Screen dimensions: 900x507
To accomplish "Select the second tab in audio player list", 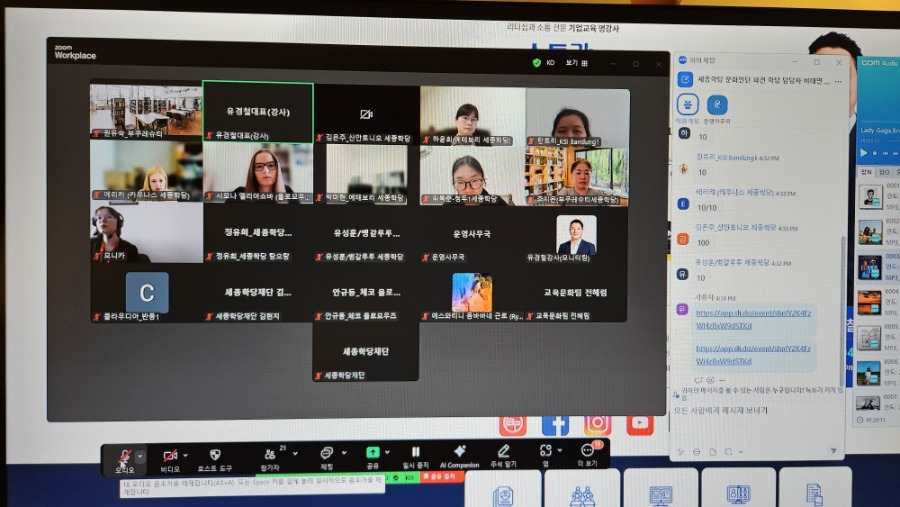I will click(x=883, y=172).
